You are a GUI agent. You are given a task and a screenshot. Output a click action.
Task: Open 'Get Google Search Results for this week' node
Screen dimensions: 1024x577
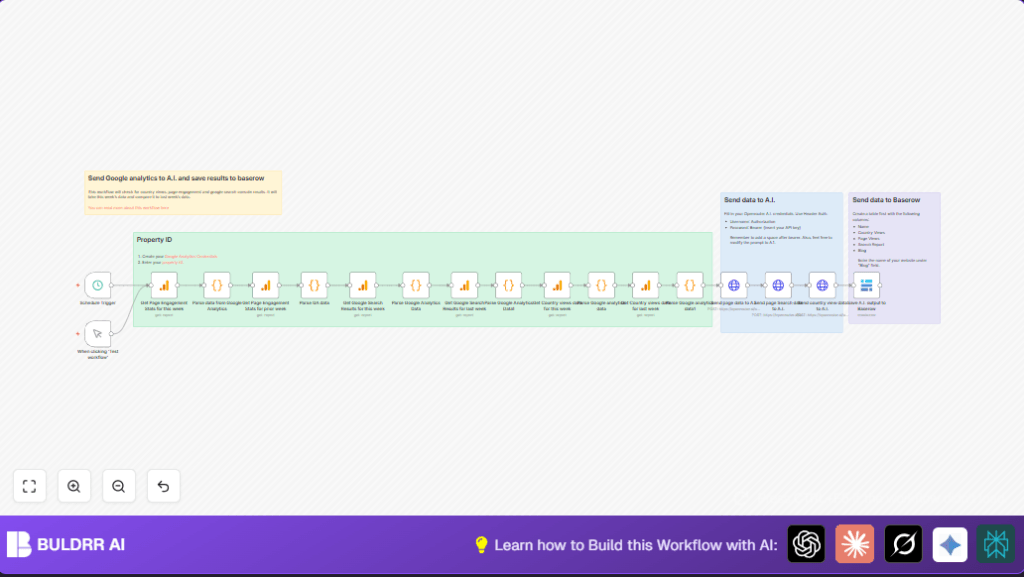pyautogui.click(x=362, y=285)
